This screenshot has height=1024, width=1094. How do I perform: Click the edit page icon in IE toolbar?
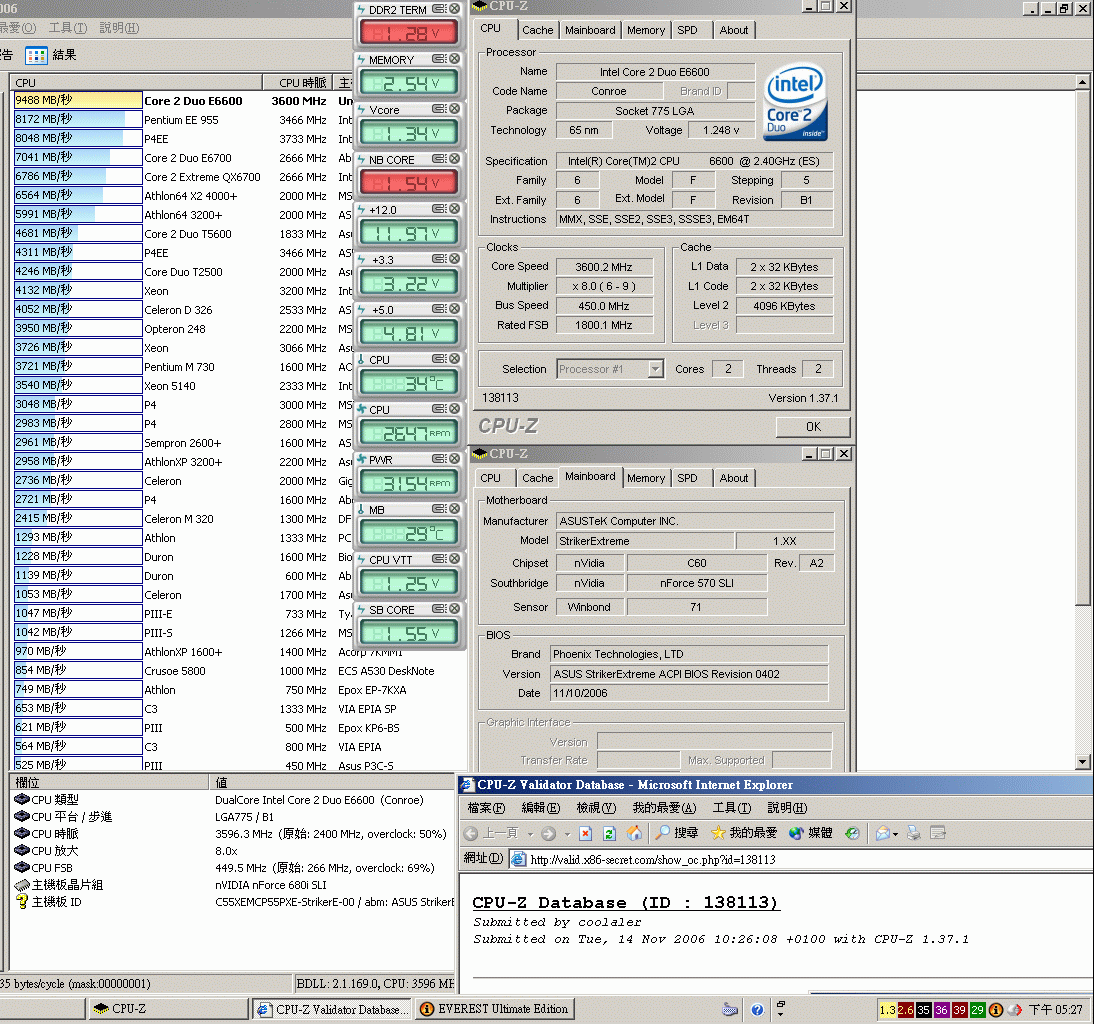pos(938,833)
